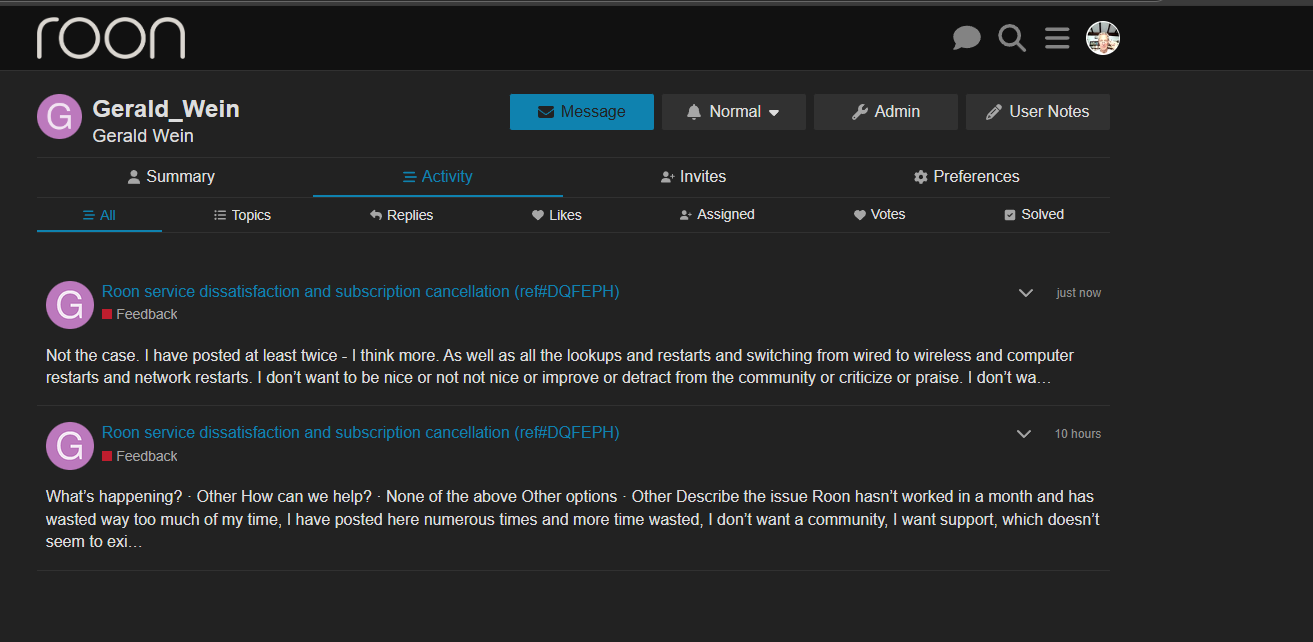Switch to the Preferences tab
Viewport: 1313px width, 642px height.
[967, 177]
